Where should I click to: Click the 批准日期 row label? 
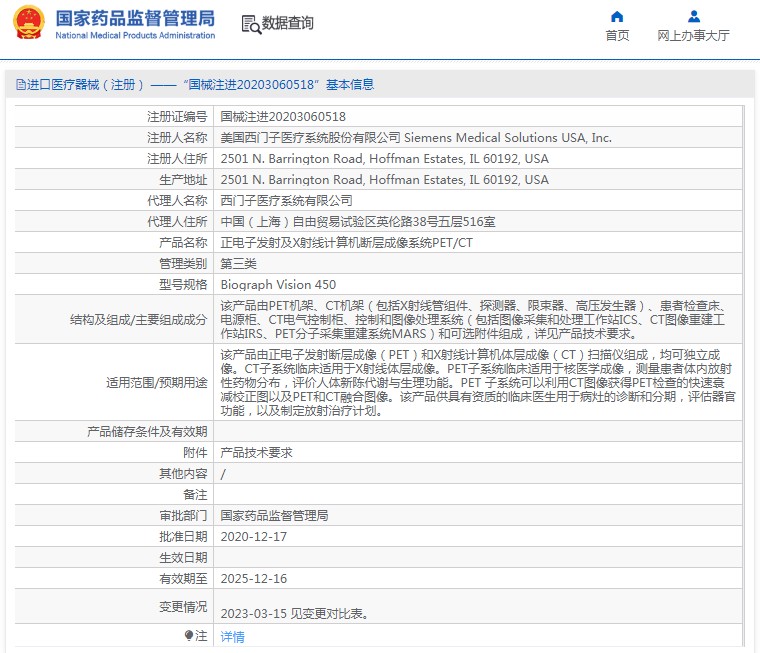click(183, 537)
